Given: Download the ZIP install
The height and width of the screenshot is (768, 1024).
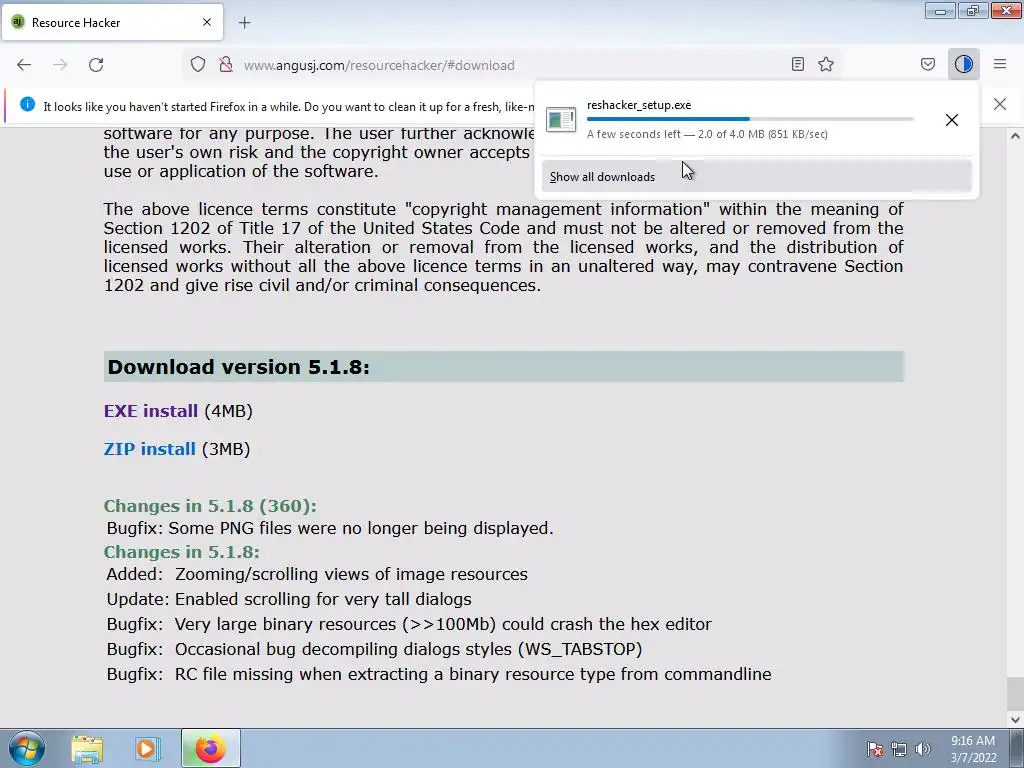Looking at the screenshot, I should [x=150, y=449].
